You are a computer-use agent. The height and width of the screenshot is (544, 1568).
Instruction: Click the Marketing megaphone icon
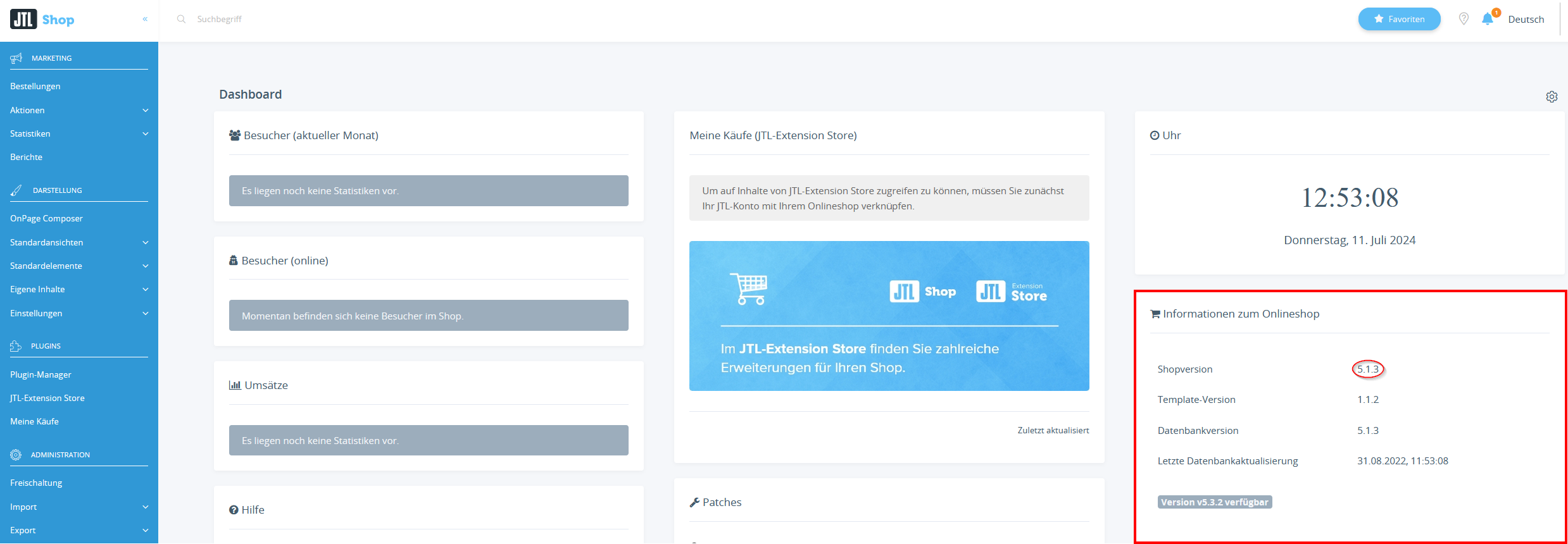[16, 58]
